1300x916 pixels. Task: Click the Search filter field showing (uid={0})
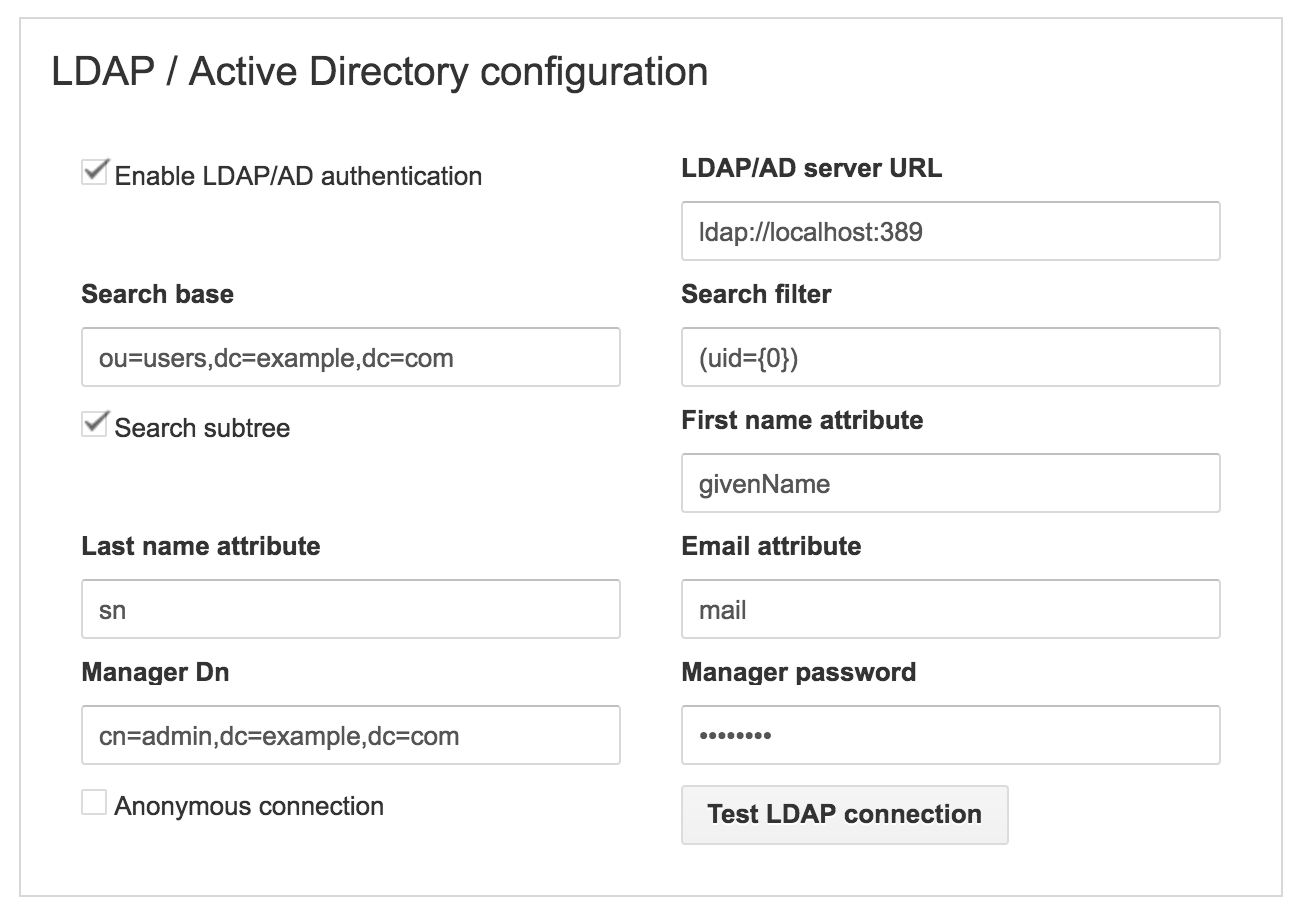948,357
